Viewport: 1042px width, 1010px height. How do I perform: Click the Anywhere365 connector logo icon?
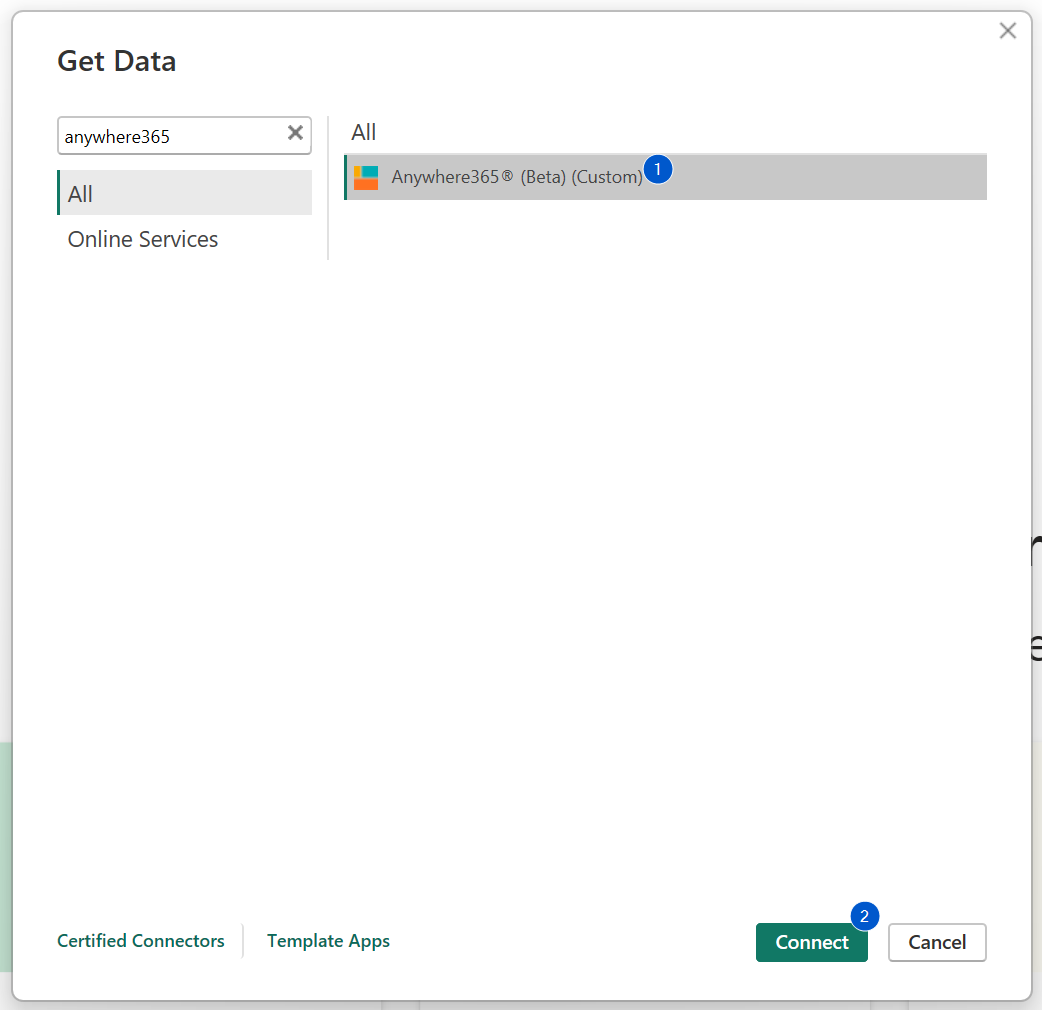pos(365,177)
